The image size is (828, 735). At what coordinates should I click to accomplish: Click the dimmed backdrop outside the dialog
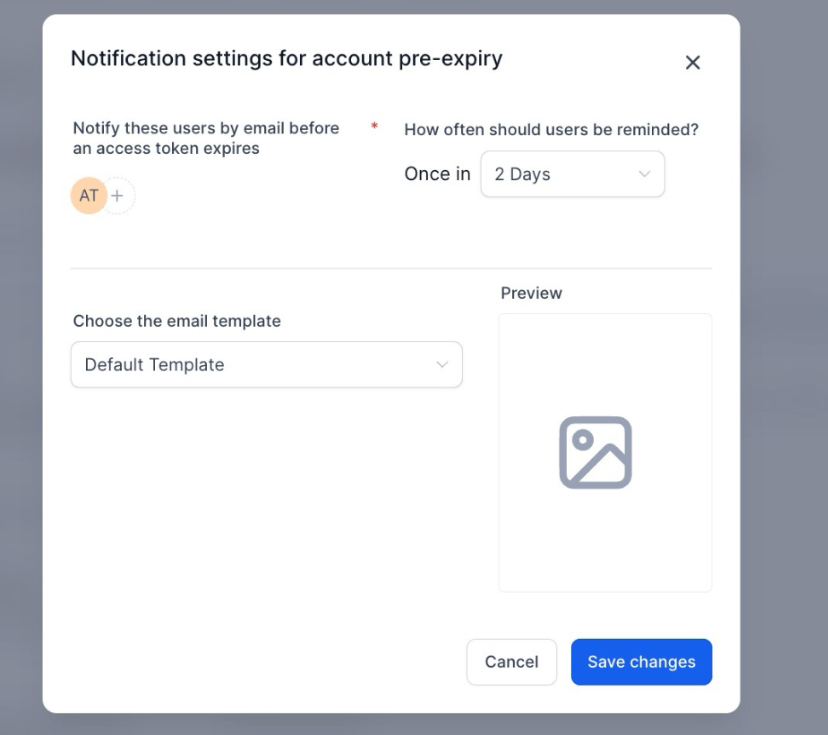(x=784, y=400)
